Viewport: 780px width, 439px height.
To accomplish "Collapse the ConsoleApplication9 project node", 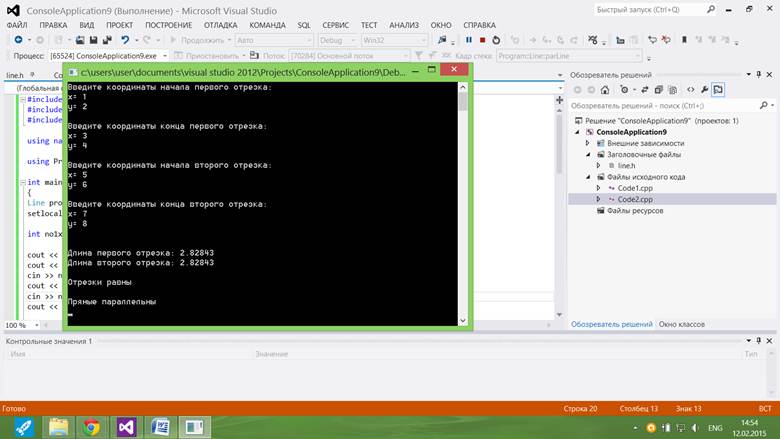I will point(578,132).
